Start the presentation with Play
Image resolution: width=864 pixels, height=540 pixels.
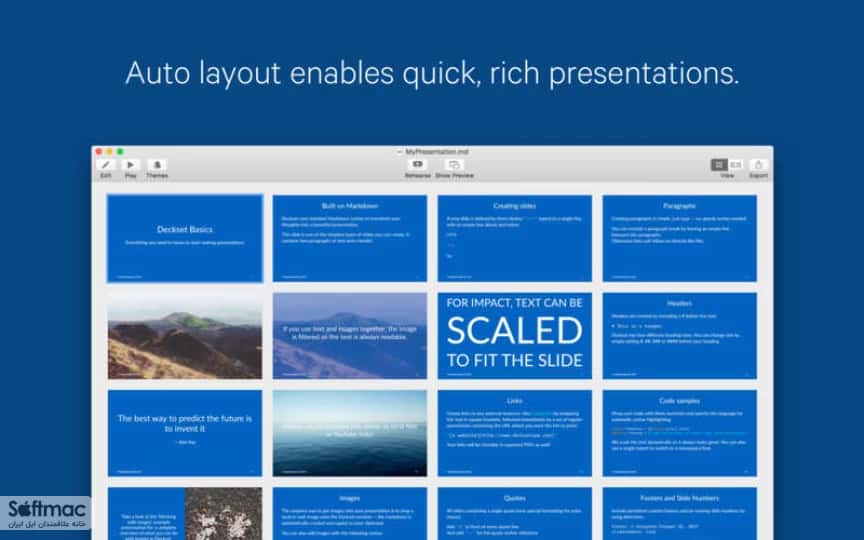click(x=131, y=165)
